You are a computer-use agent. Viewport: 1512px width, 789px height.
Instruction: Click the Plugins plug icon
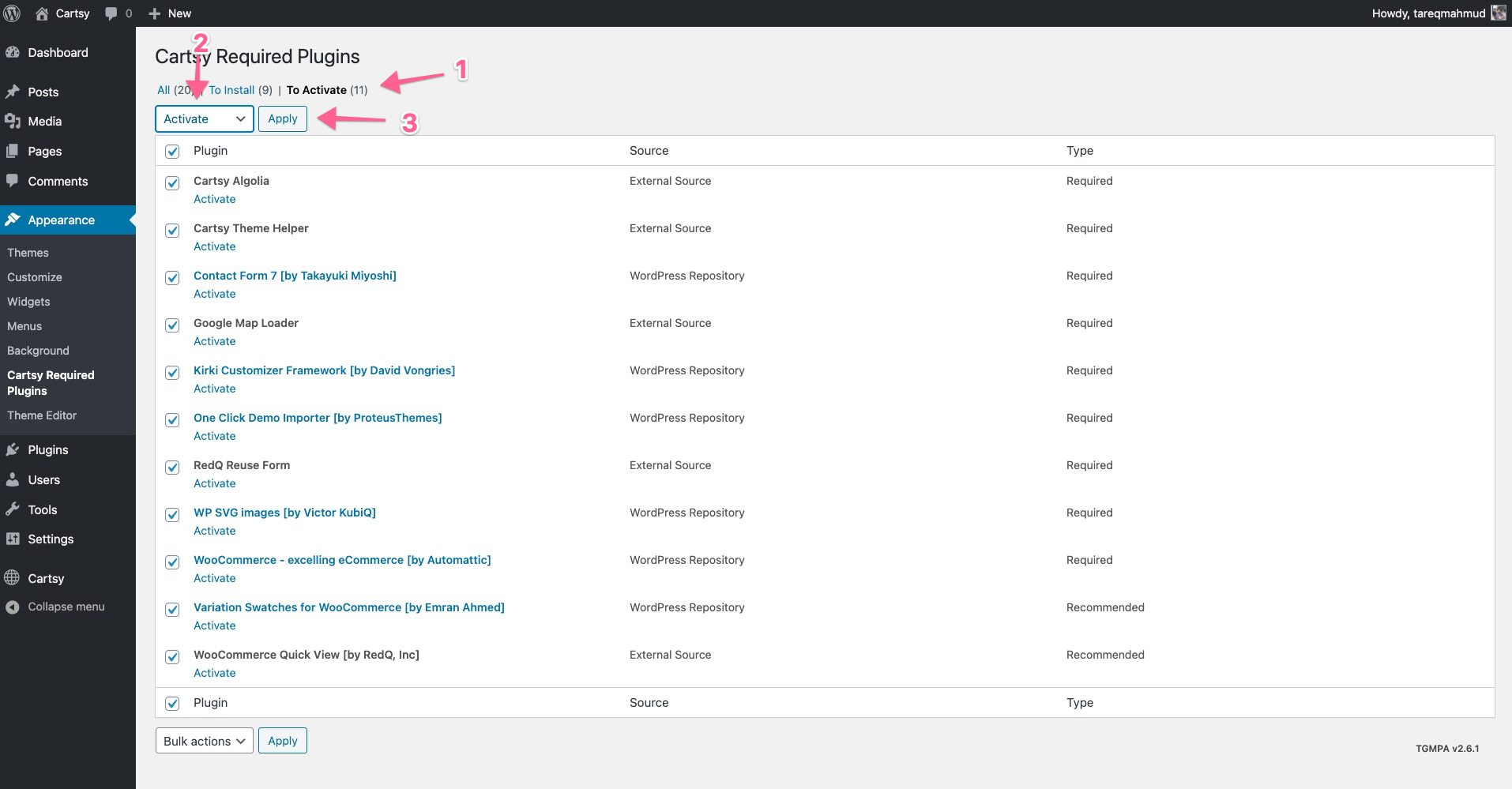point(13,449)
